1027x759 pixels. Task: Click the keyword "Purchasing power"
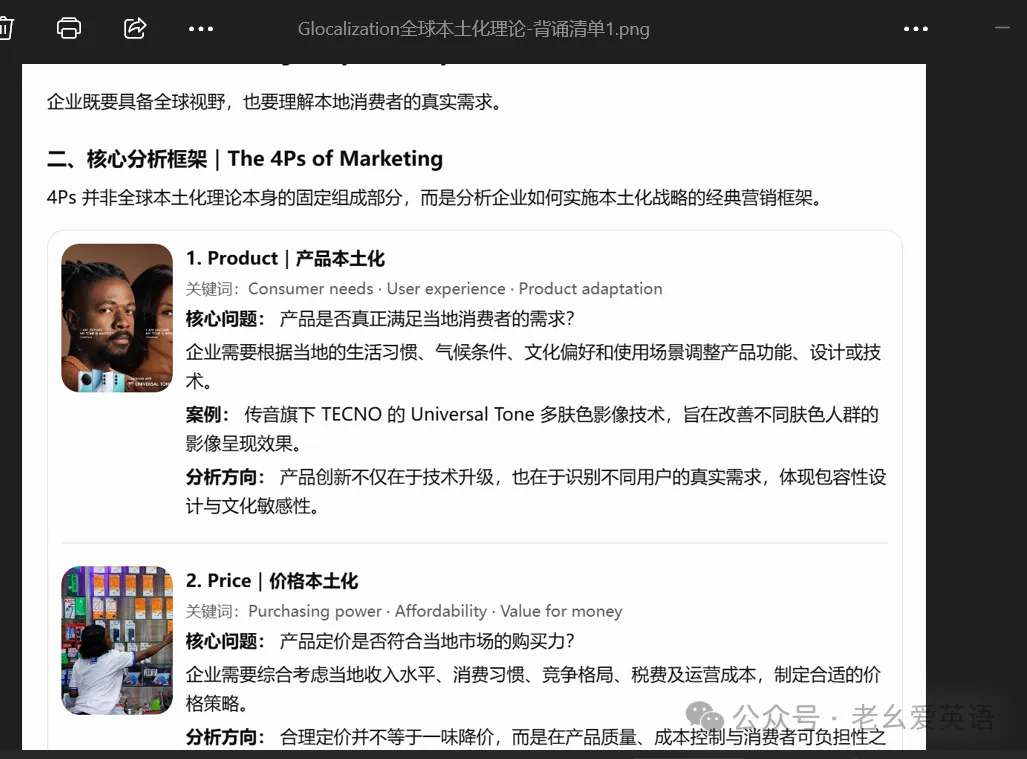point(314,611)
